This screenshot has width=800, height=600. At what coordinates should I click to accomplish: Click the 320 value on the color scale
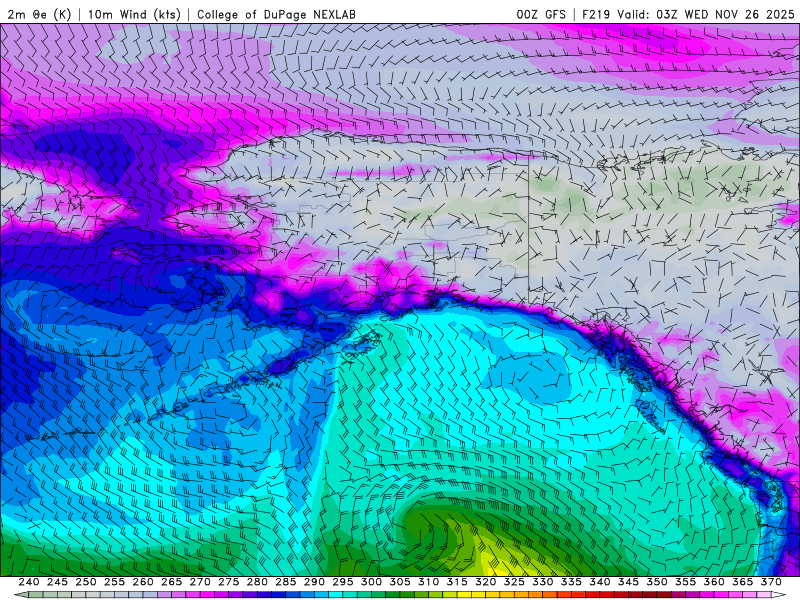pos(486,582)
